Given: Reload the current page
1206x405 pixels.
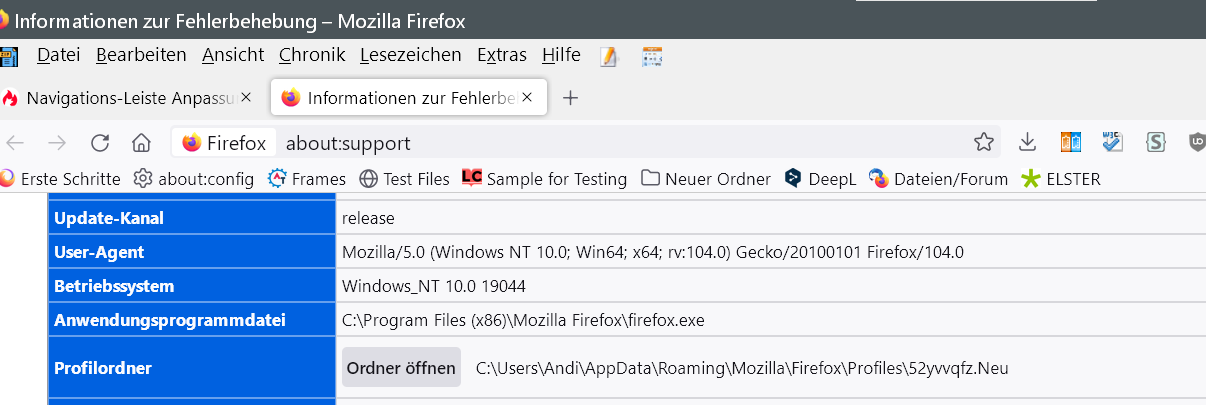Looking at the screenshot, I should [100, 143].
